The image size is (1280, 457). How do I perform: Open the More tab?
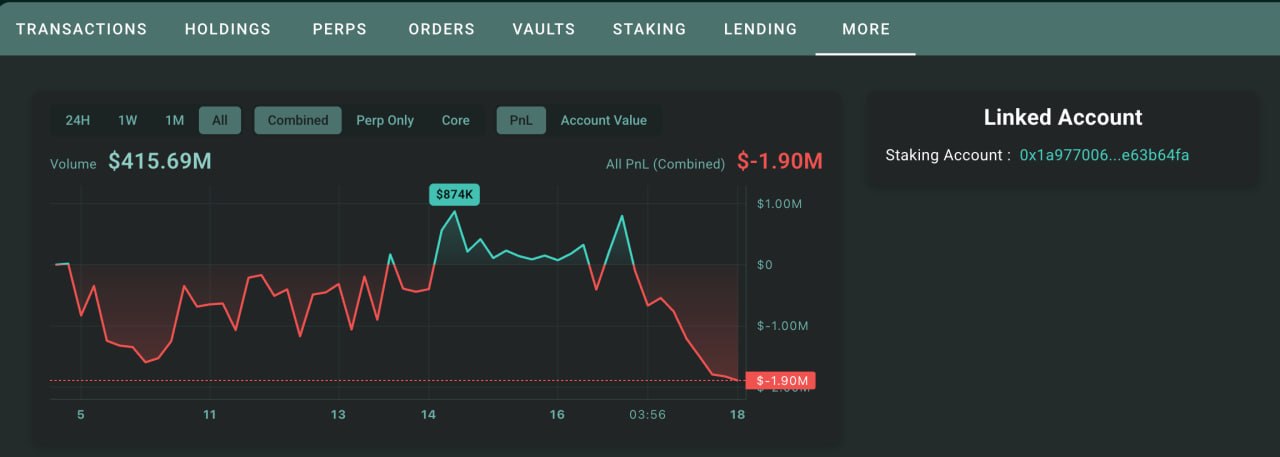pos(866,29)
